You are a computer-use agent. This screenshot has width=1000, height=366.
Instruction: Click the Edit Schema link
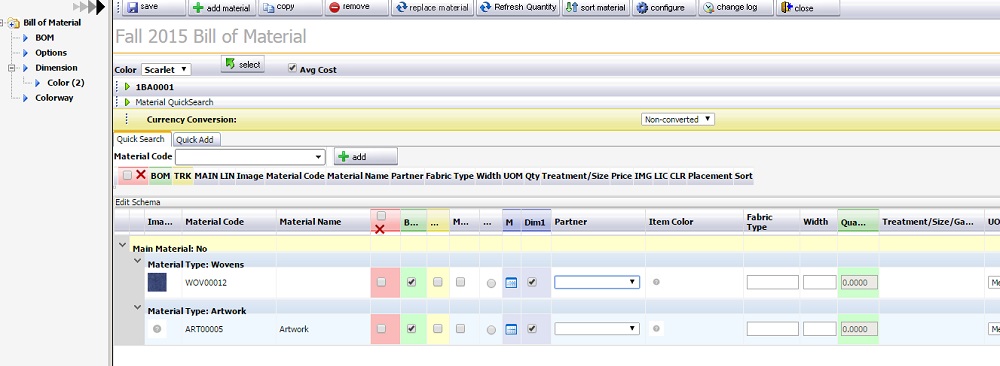(138, 202)
